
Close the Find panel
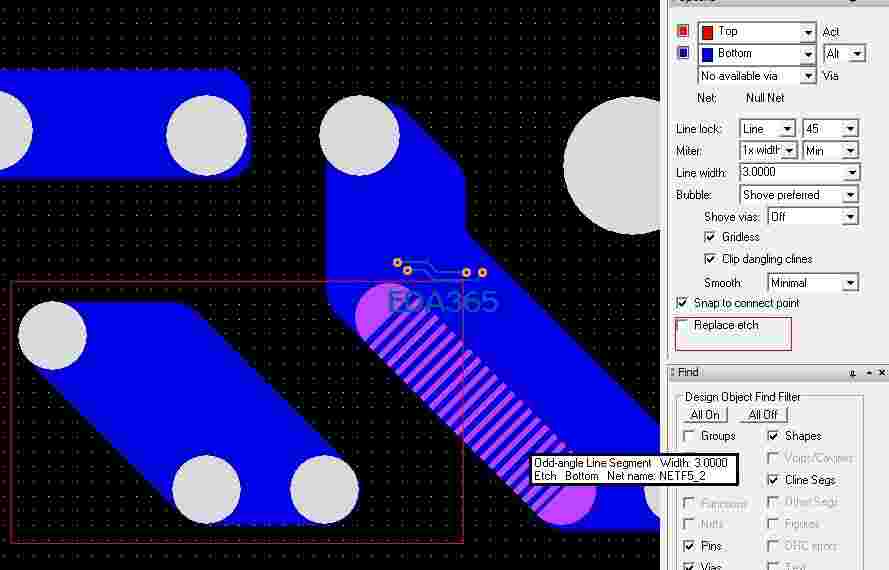click(882, 373)
